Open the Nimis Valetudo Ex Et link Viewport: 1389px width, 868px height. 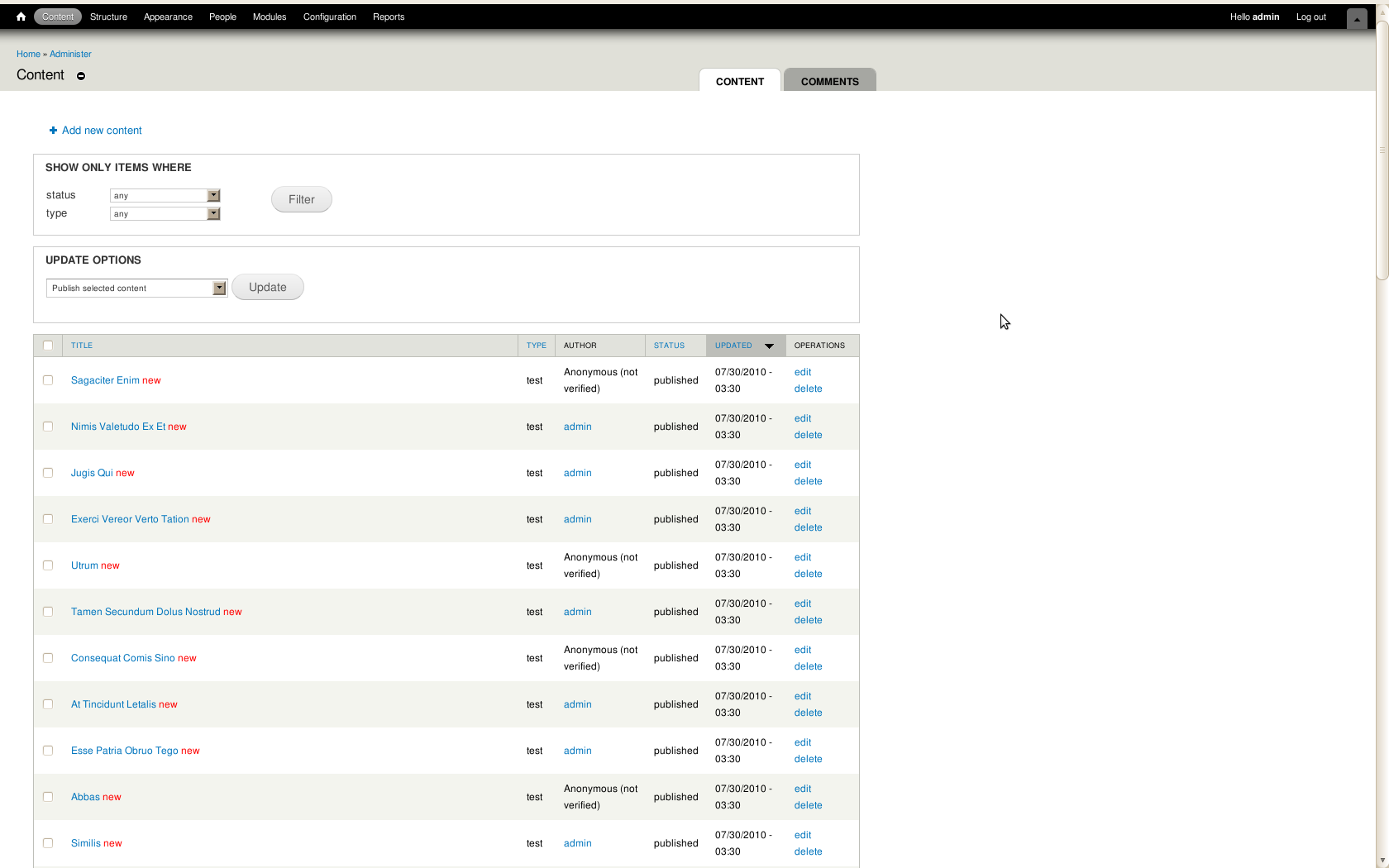(x=118, y=427)
